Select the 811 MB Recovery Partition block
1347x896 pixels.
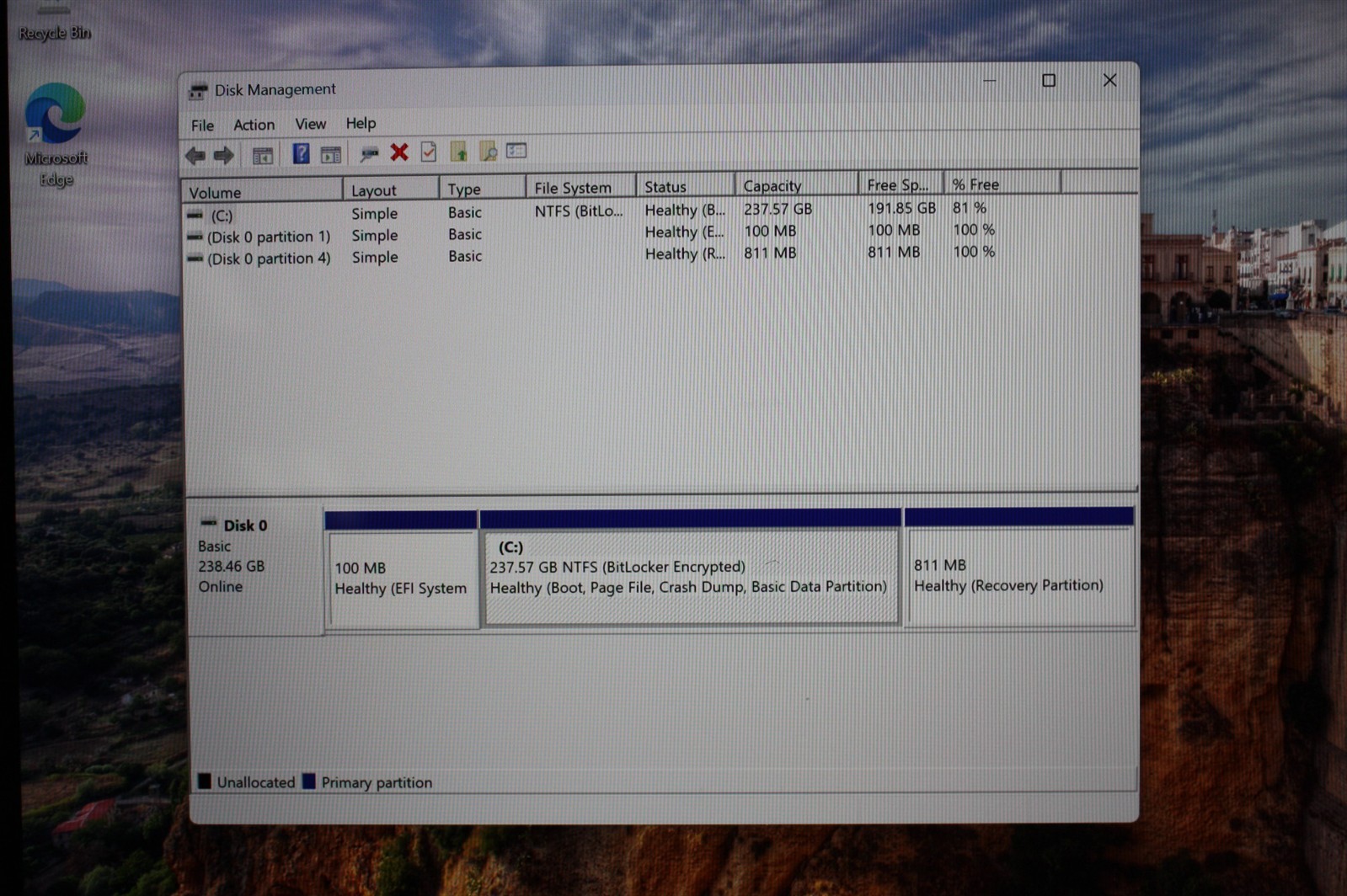(x=1019, y=566)
